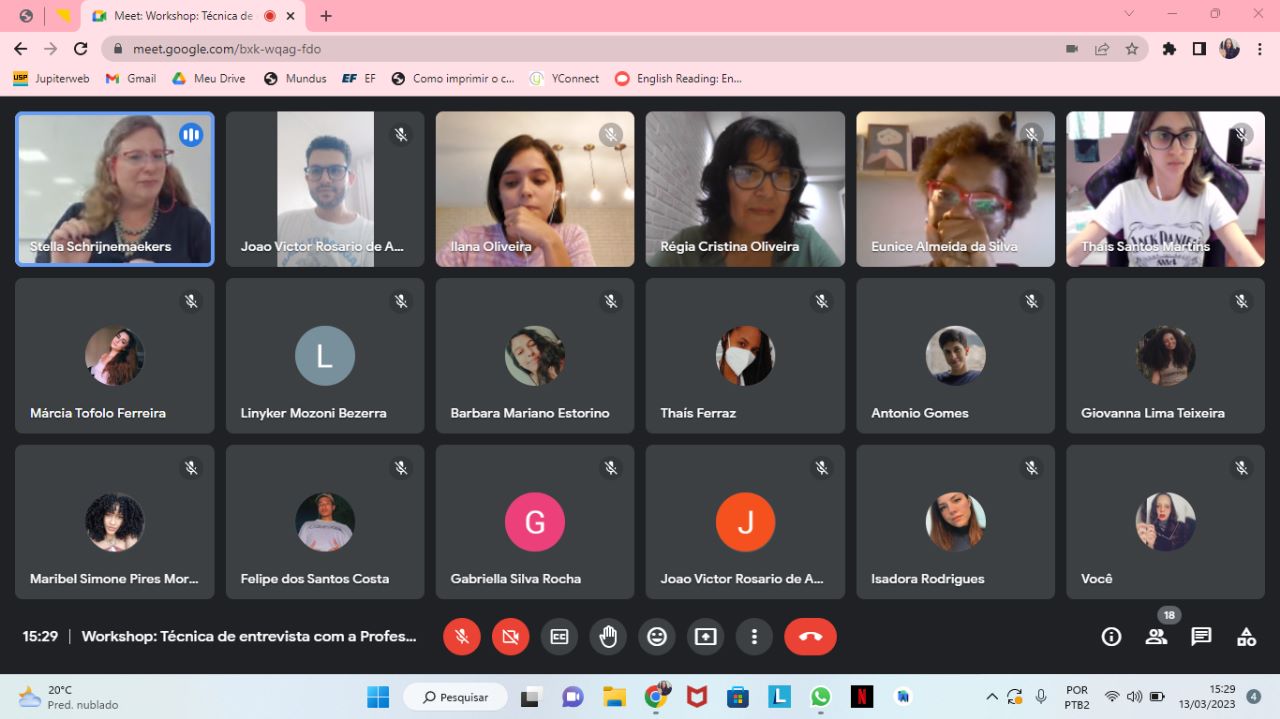Open the browser tab search chevron

pos(1129,14)
